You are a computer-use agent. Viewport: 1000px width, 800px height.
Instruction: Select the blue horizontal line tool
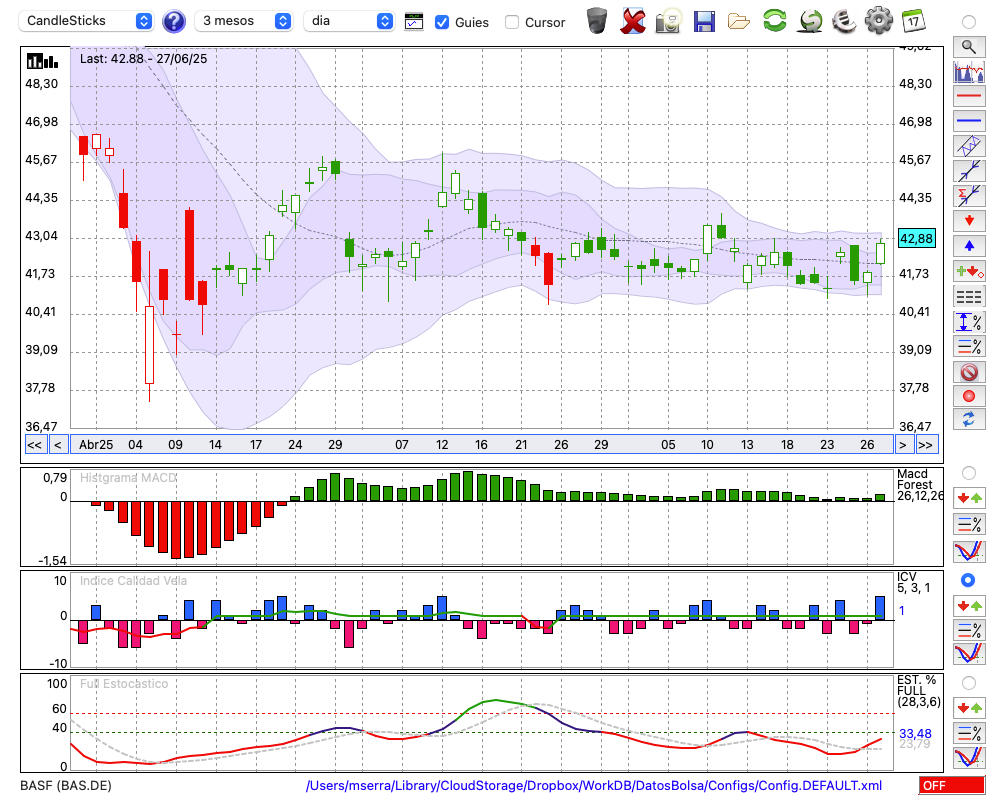coord(969,121)
